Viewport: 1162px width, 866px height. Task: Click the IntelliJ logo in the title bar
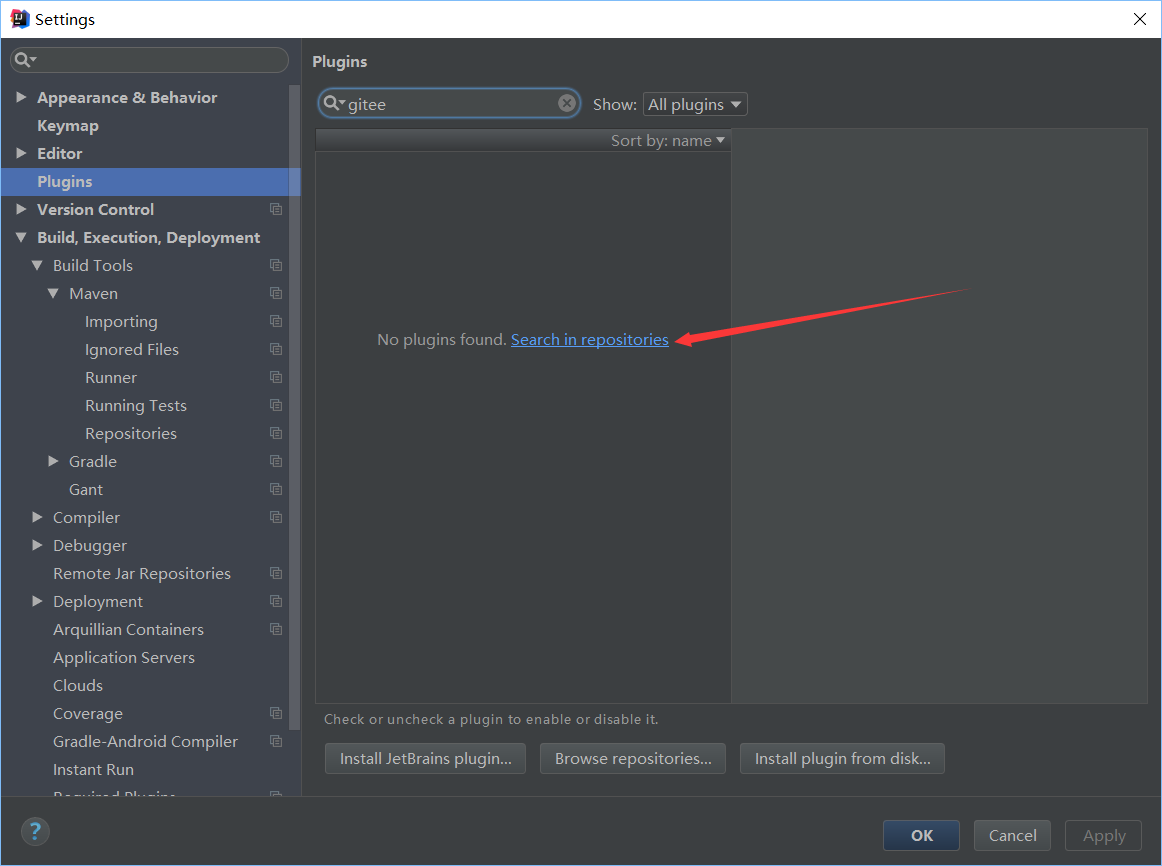[x=19, y=19]
